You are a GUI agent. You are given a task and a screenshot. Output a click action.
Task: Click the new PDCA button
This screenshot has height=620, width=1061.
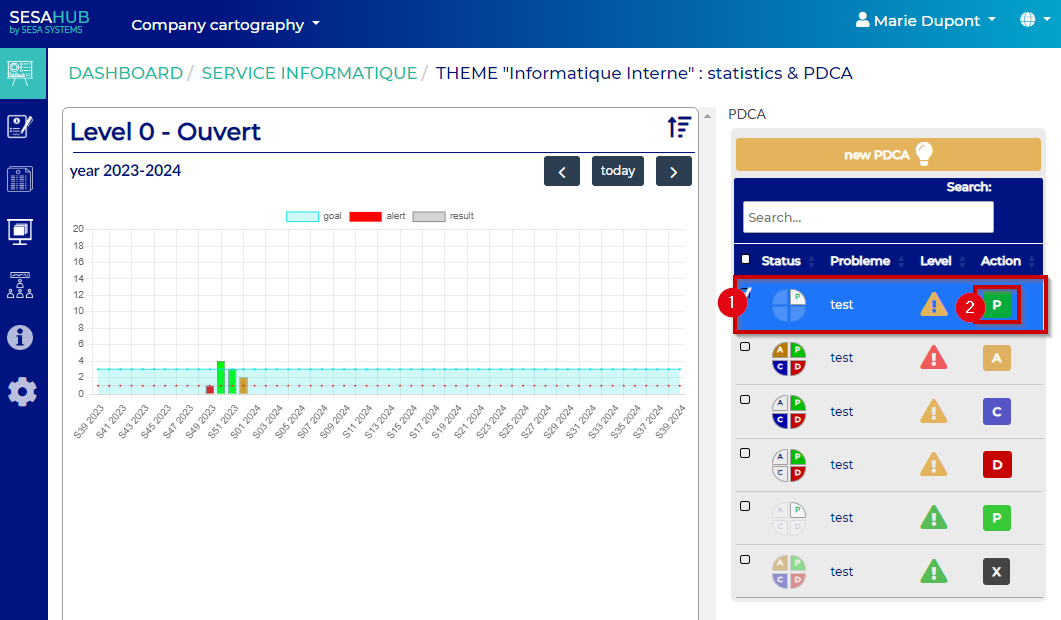click(888, 154)
